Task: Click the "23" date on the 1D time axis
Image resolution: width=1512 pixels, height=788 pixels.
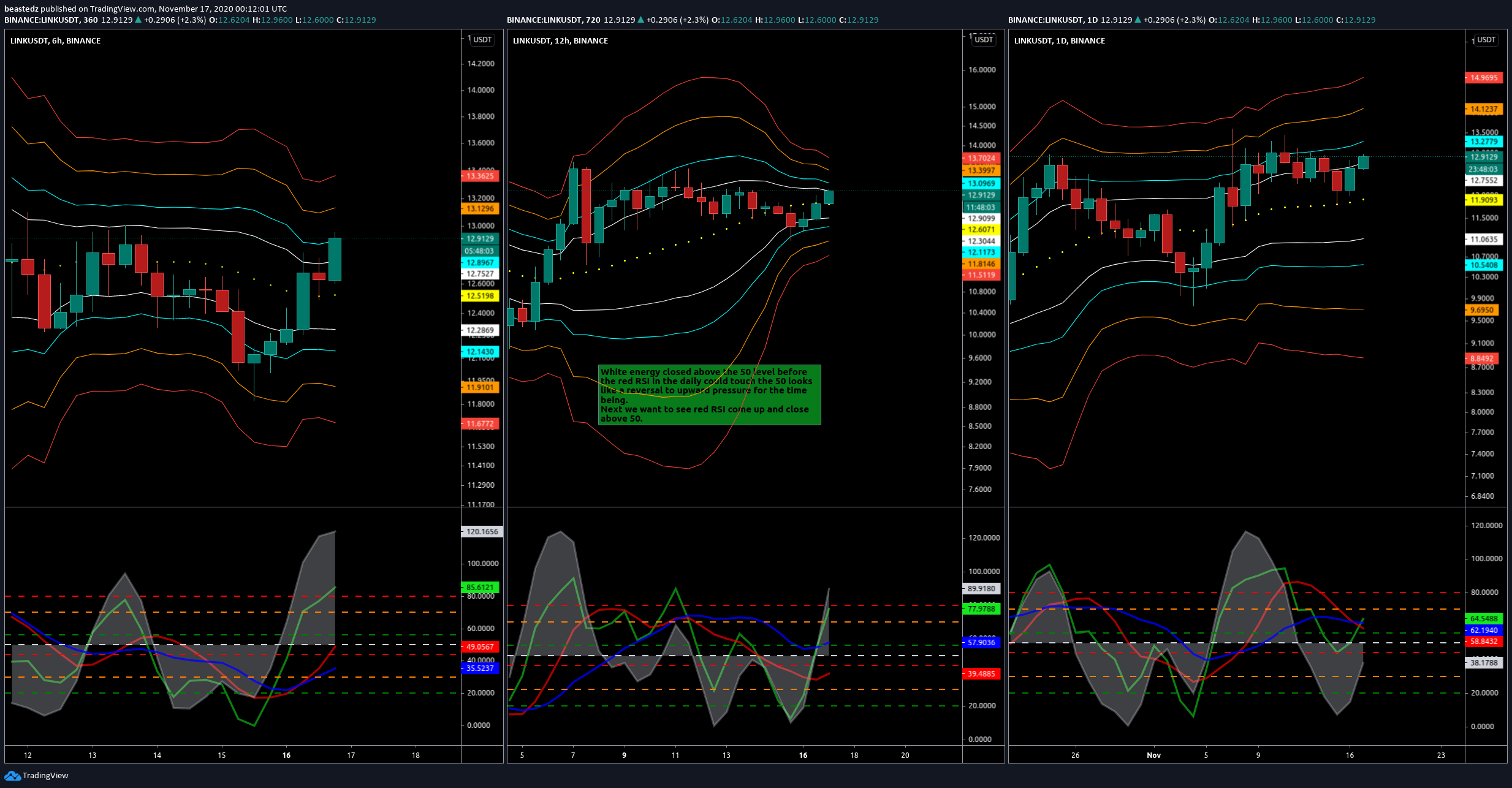Action: (x=1441, y=755)
